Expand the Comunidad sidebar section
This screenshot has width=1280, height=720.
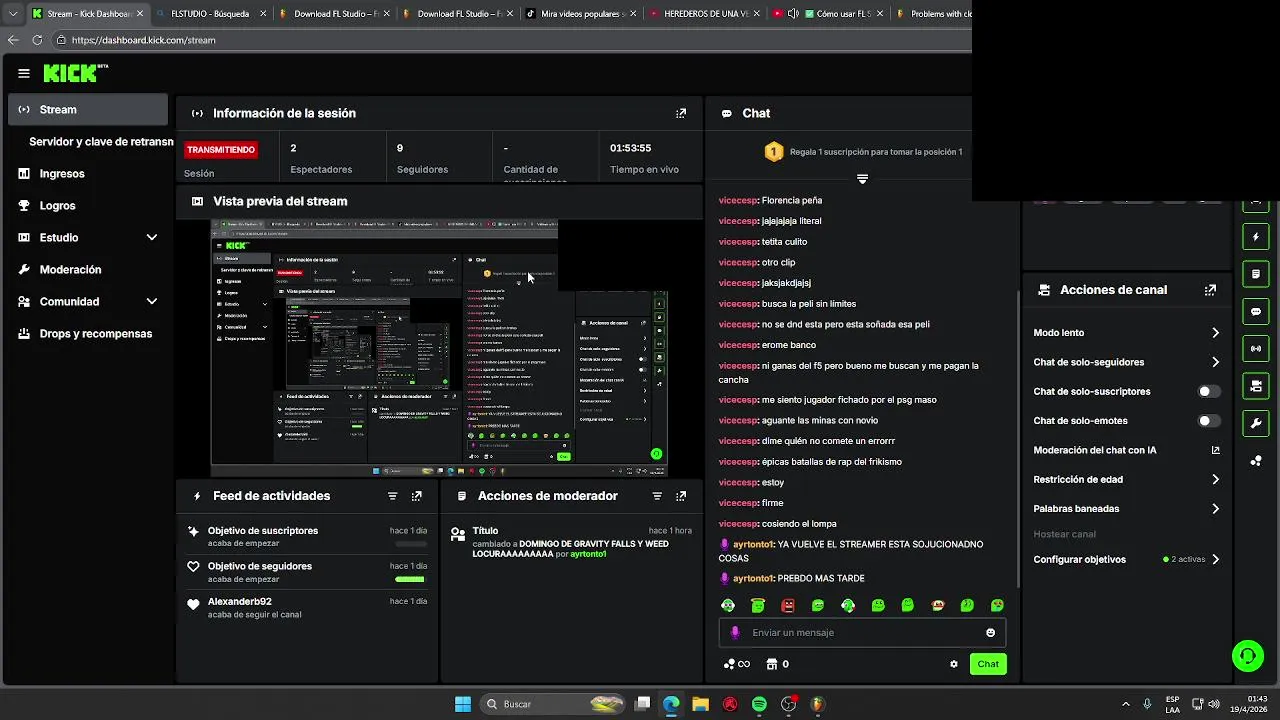click(152, 302)
